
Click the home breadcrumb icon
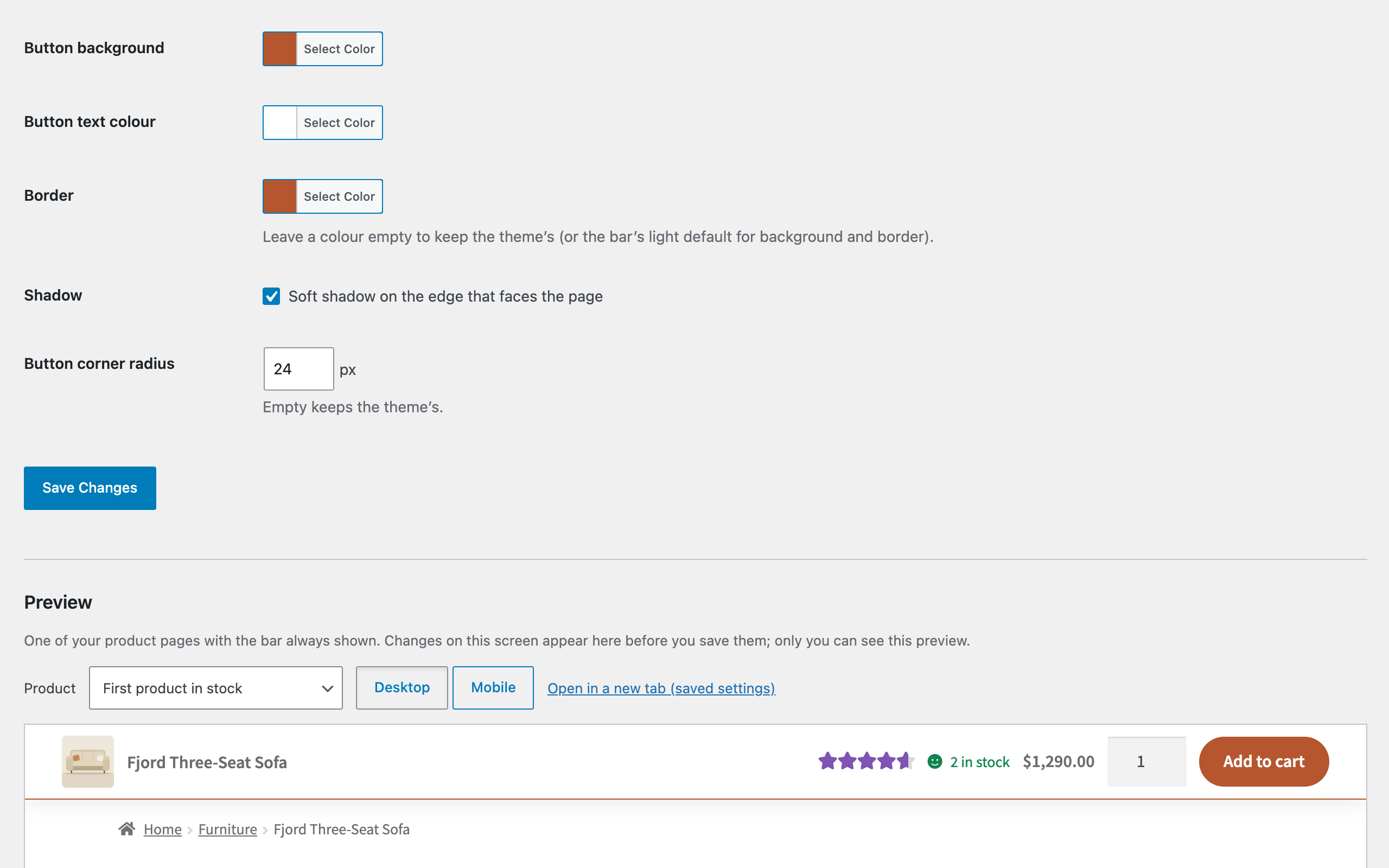point(127,829)
